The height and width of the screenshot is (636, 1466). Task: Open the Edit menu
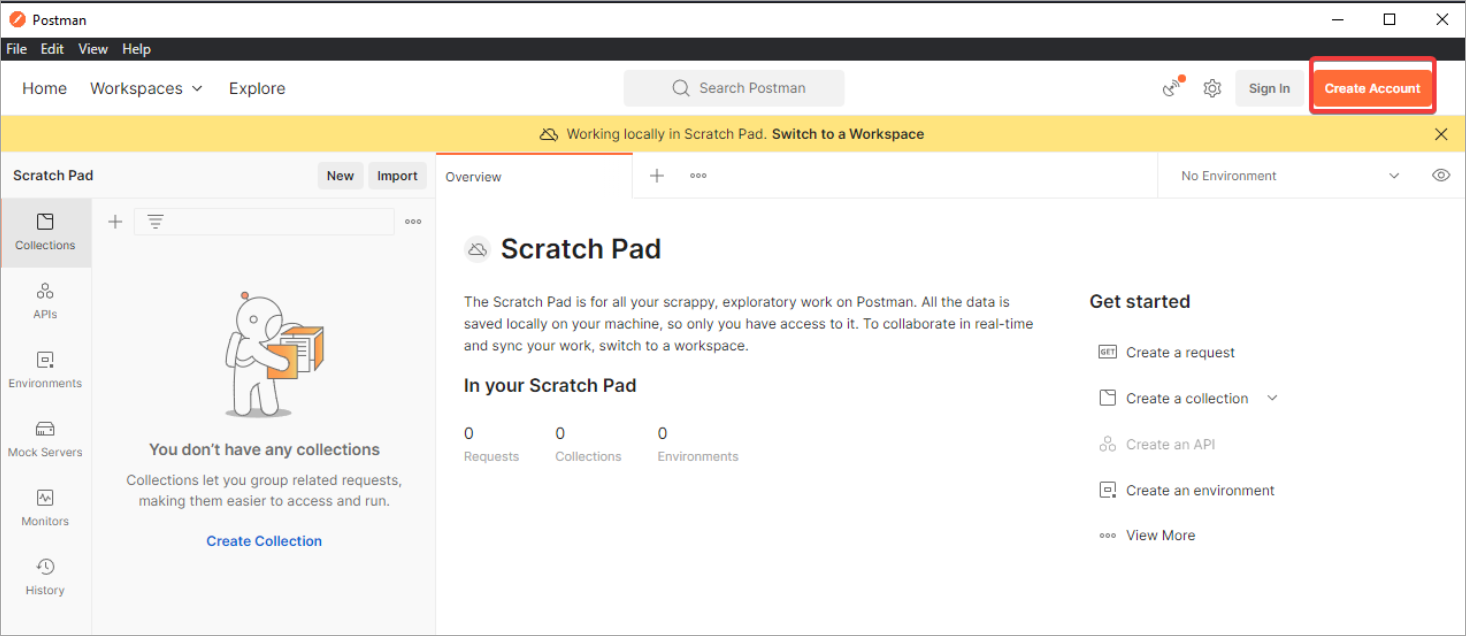(x=52, y=49)
